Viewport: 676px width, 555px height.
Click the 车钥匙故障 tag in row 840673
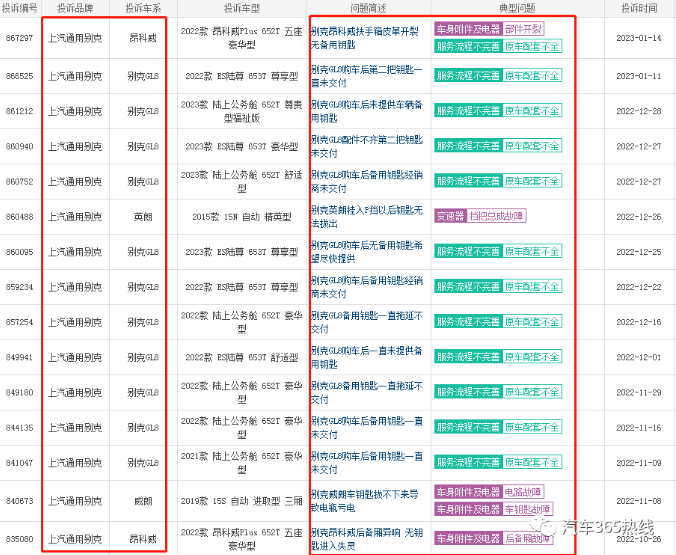point(528,509)
